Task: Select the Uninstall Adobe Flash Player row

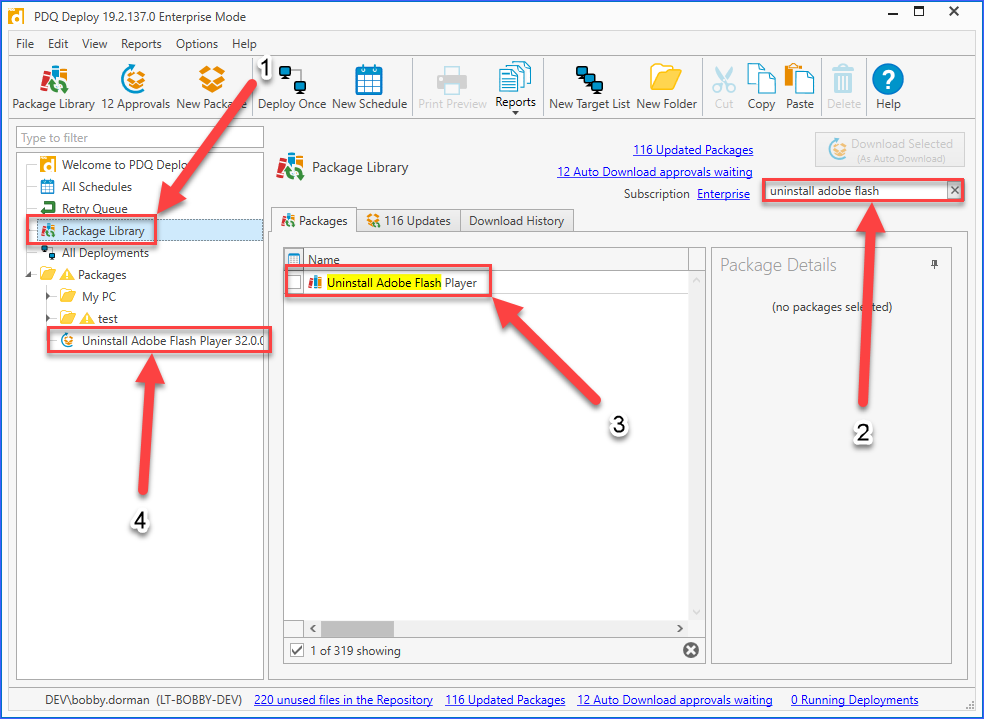Action: (486, 283)
